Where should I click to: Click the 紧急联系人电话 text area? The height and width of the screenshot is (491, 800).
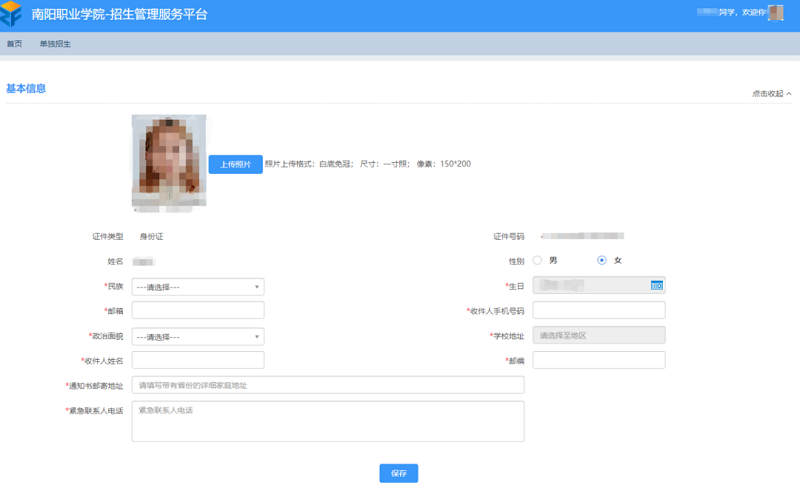click(328, 421)
